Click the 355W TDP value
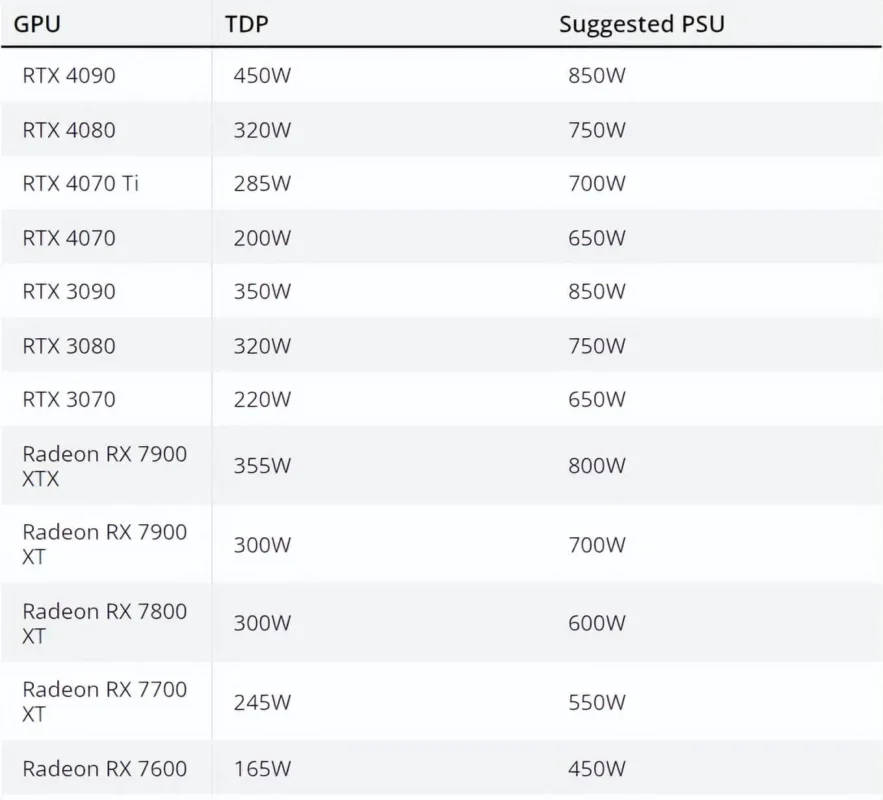This screenshot has width=883, height=800. click(262, 466)
